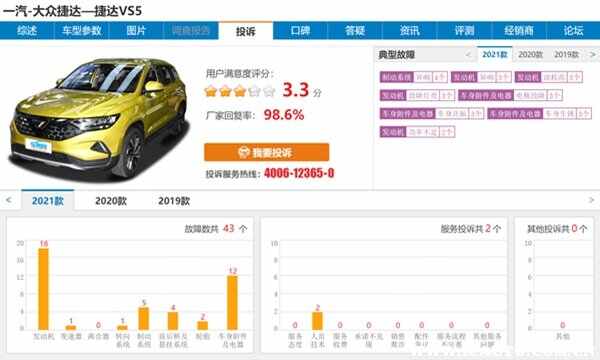Screen dimensions: 600x360
Task: Switch to the 车型参数 tab
Action: (x=82, y=31)
